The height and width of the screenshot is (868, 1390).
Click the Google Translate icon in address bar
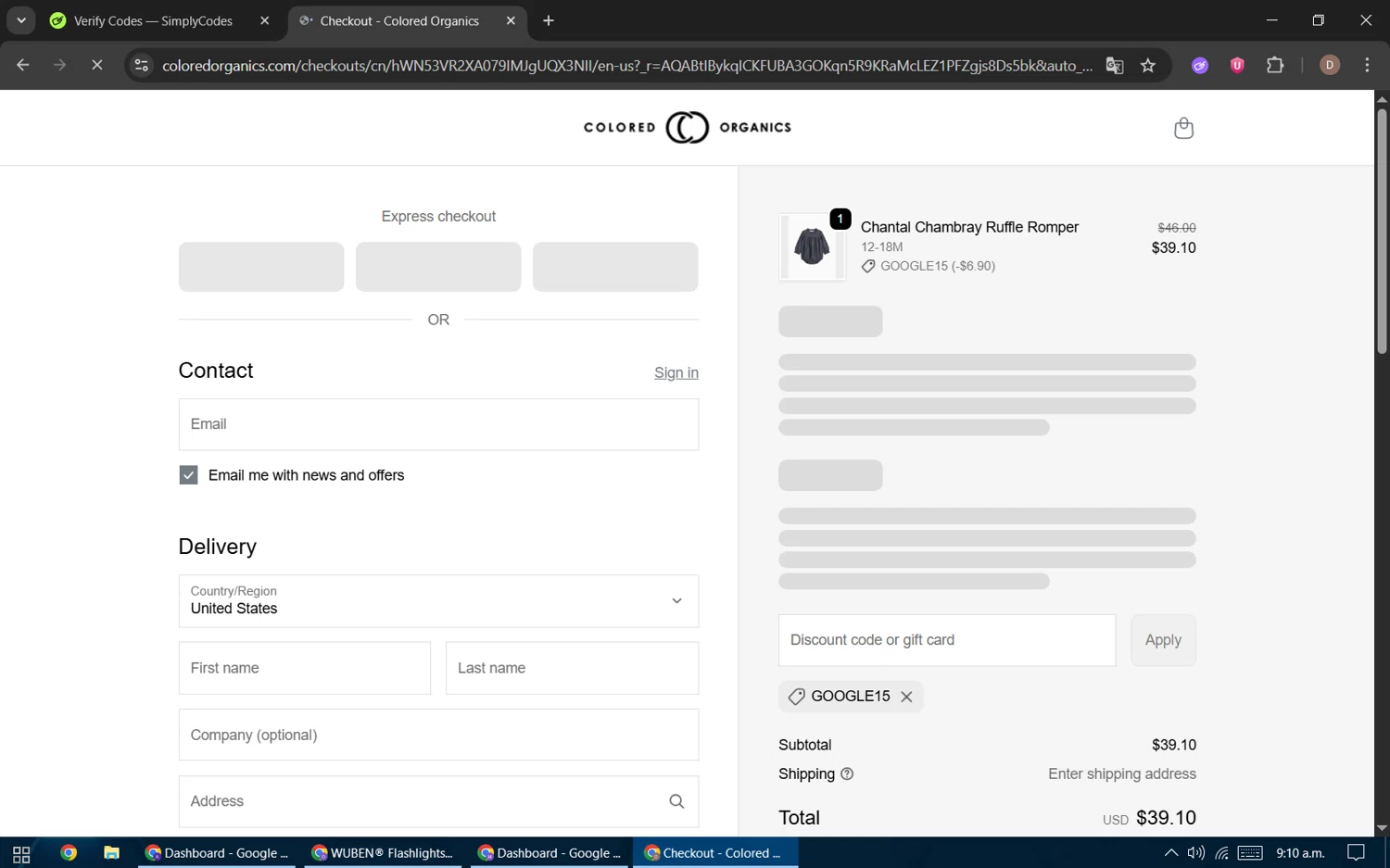[x=1115, y=65]
